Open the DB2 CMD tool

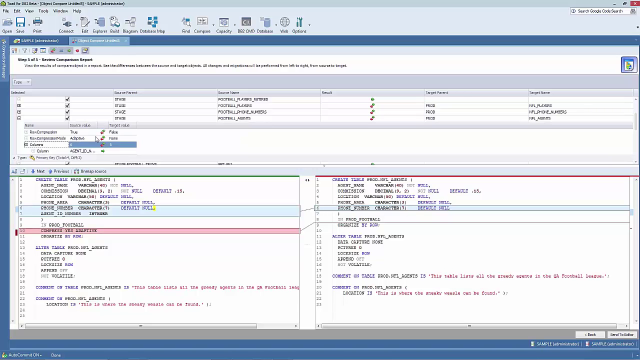point(246,25)
